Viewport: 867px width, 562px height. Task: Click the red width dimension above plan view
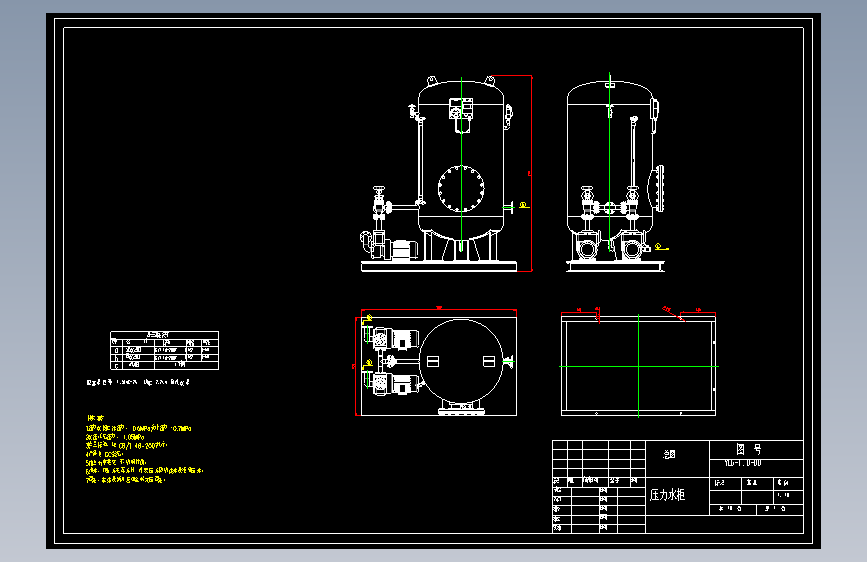438,310
